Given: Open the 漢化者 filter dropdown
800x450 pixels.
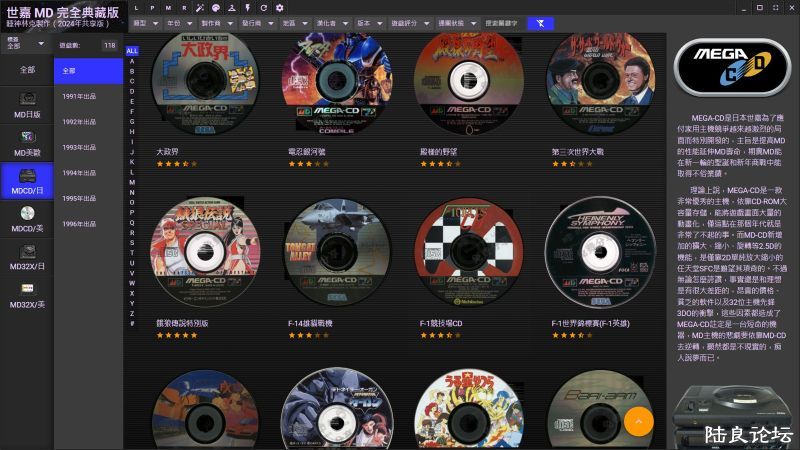Looking at the screenshot, I should (332, 23).
